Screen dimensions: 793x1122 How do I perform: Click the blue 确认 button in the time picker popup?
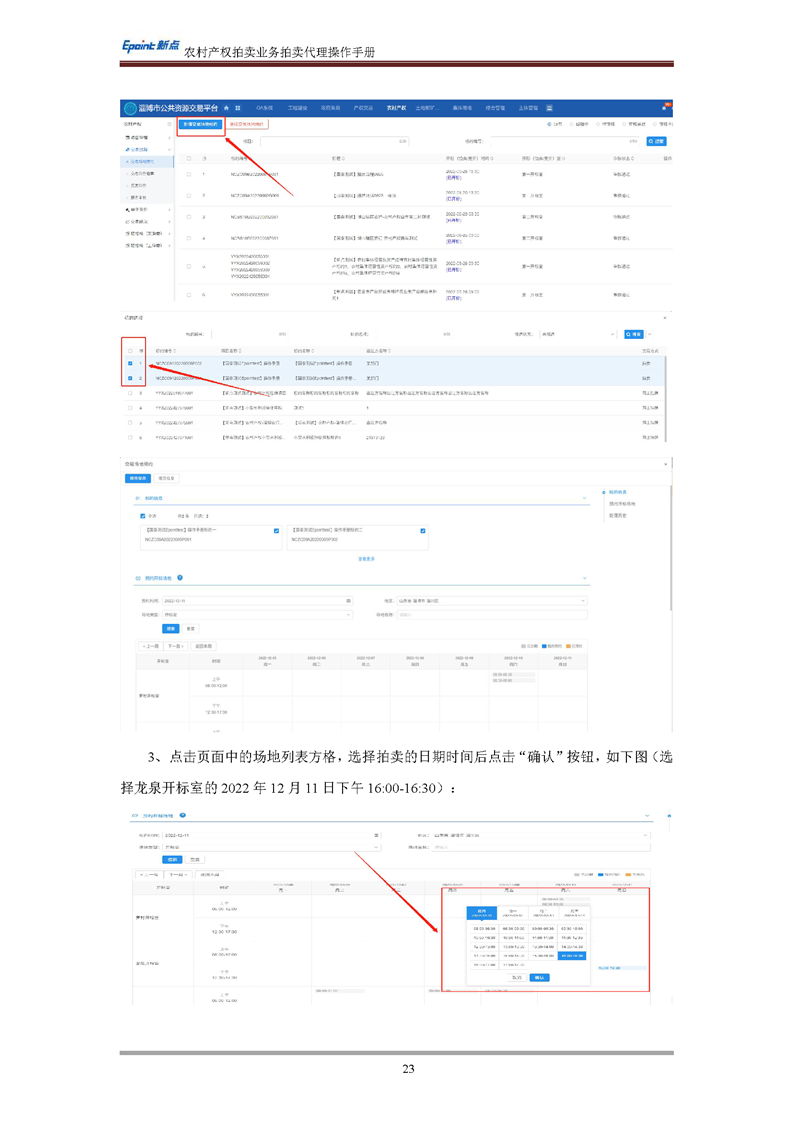point(540,977)
